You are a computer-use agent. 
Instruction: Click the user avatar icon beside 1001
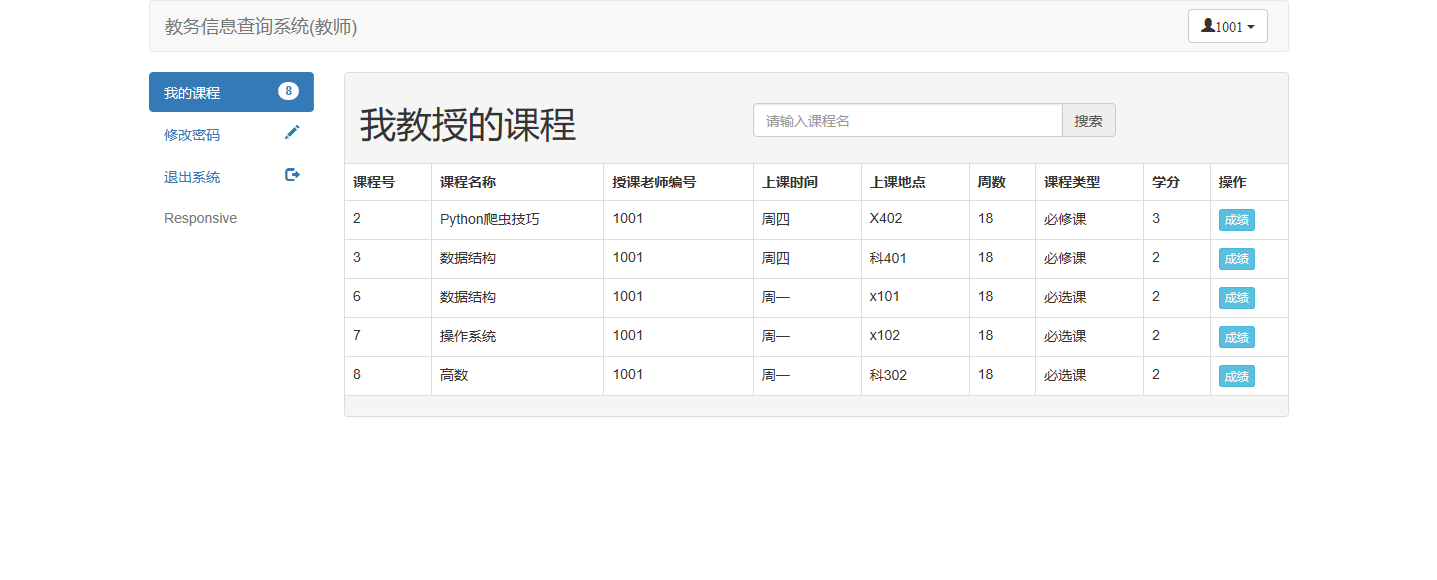[1208, 26]
